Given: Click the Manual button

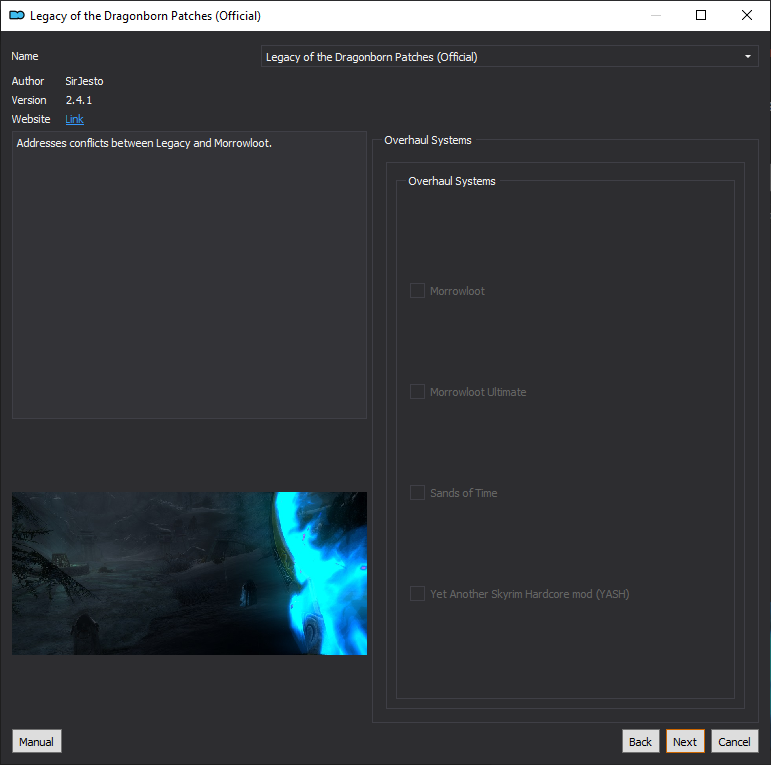Looking at the screenshot, I should pos(37,741).
